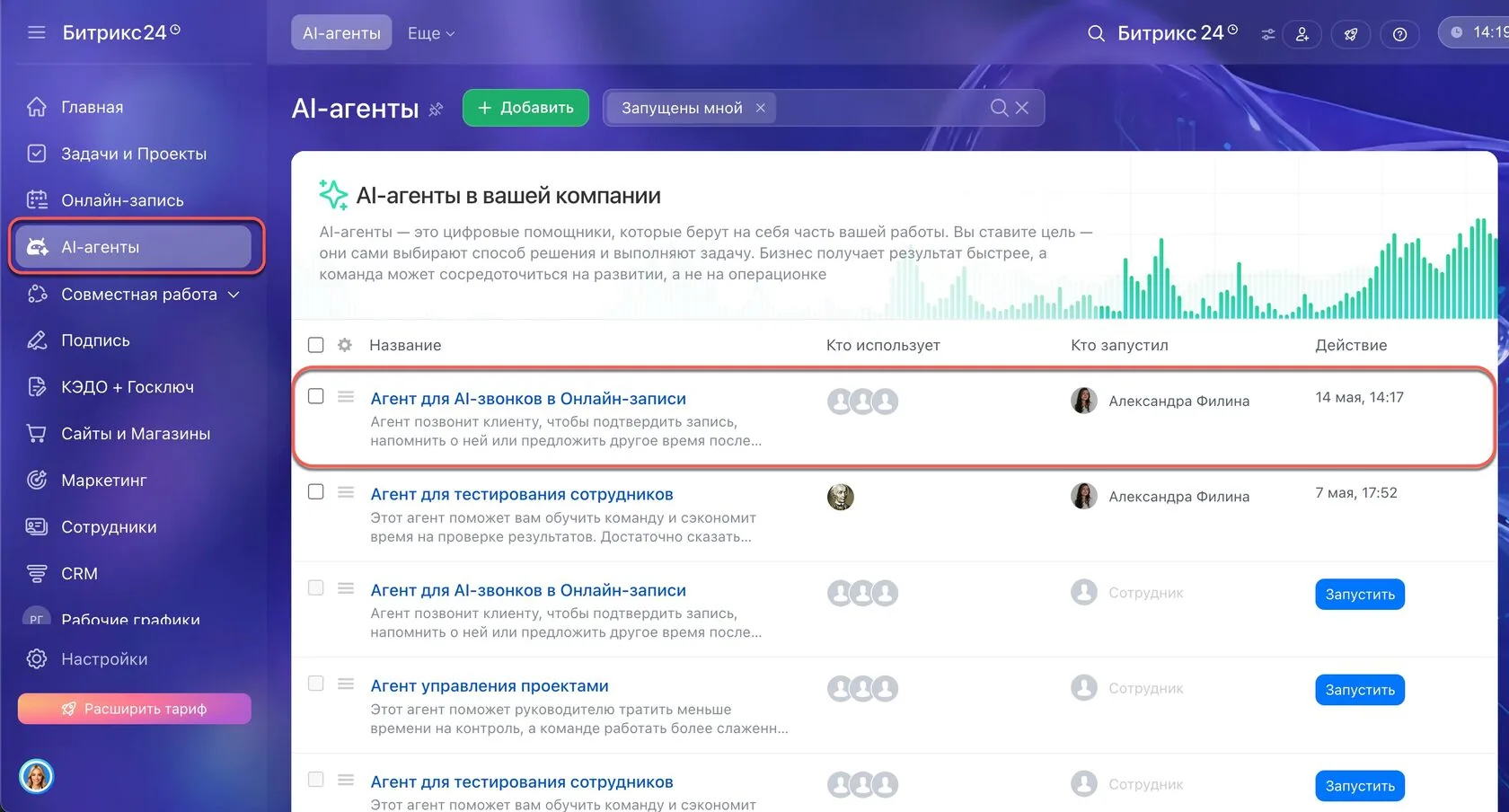1509x812 pixels.
Task: Launch Агент управления проектами with Запустить
Action: point(1360,690)
